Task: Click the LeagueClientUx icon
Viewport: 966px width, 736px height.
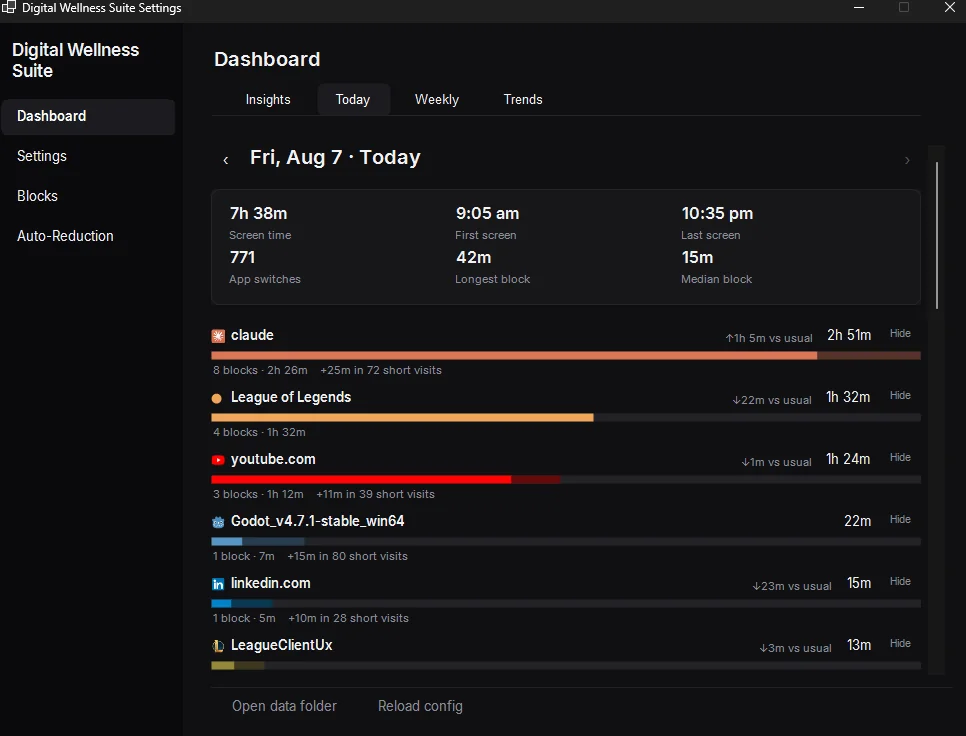Action: coord(218,646)
